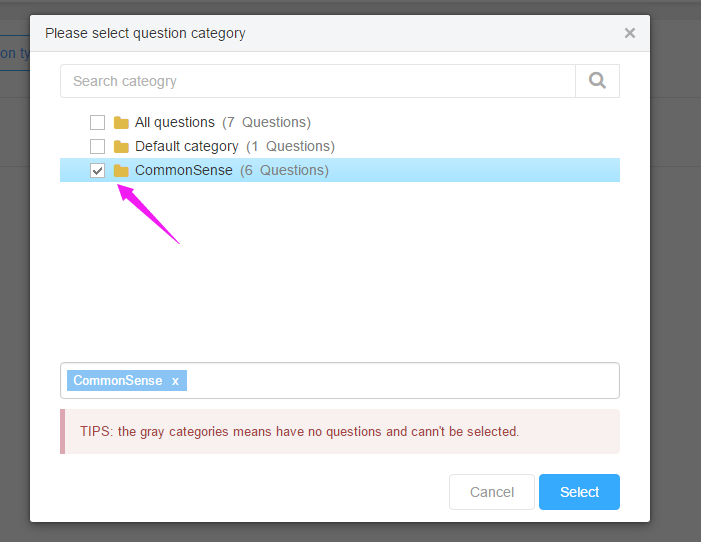Click the CommonSense folder icon
The image size is (701, 542).
(x=121, y=170)
